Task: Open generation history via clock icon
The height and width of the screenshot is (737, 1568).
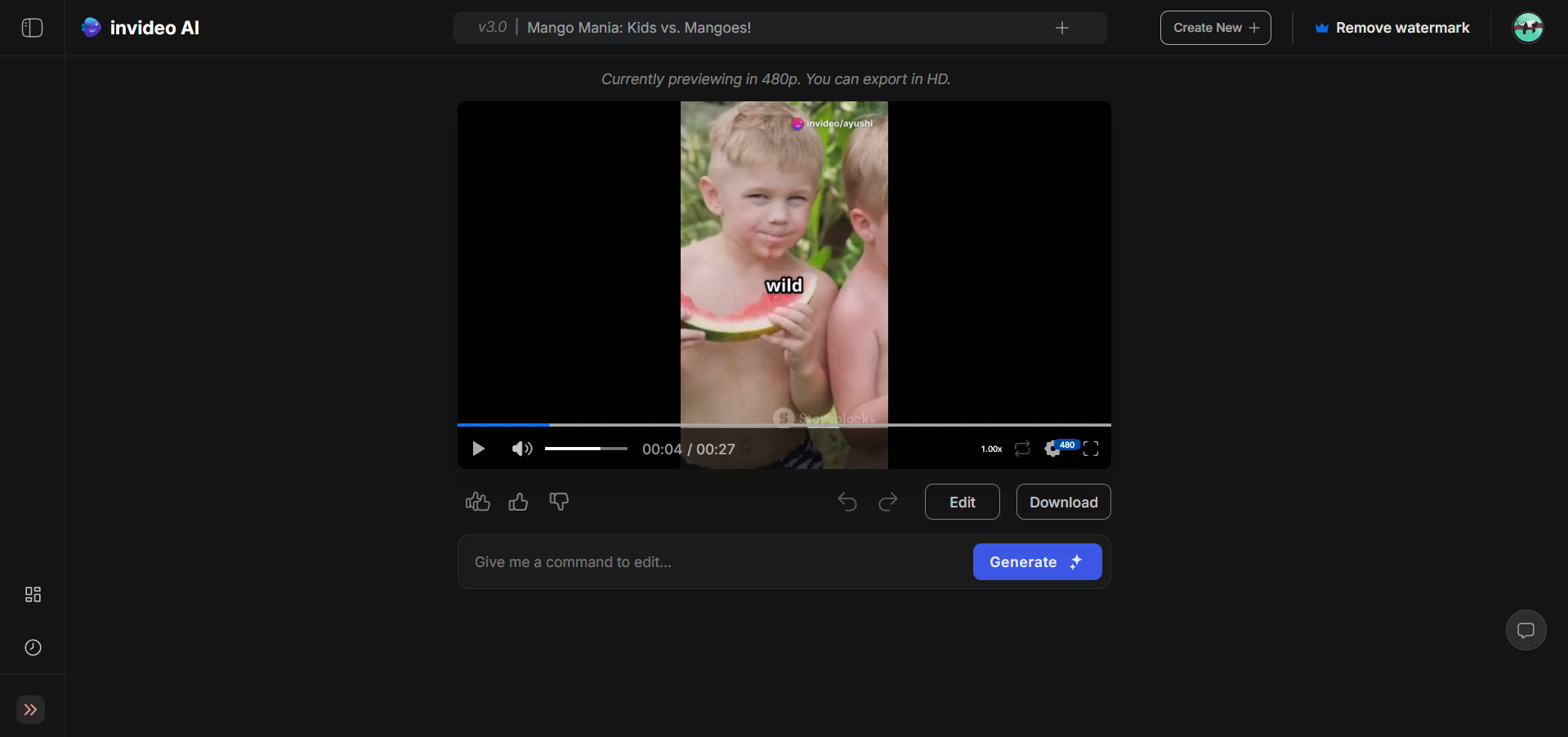Action: (32, 647)
